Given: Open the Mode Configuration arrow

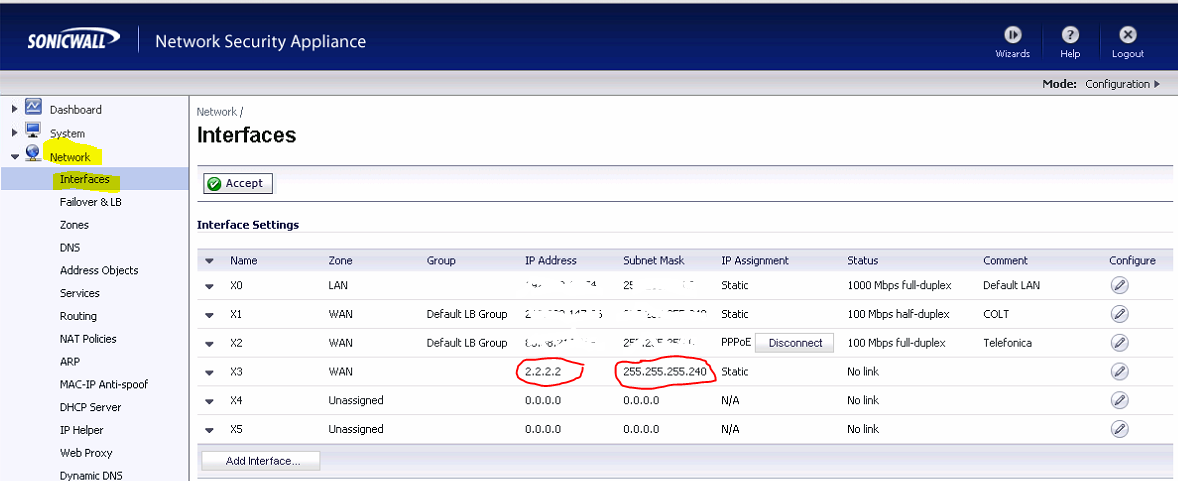Looking at the screenshot, I should coord(1156,84).
